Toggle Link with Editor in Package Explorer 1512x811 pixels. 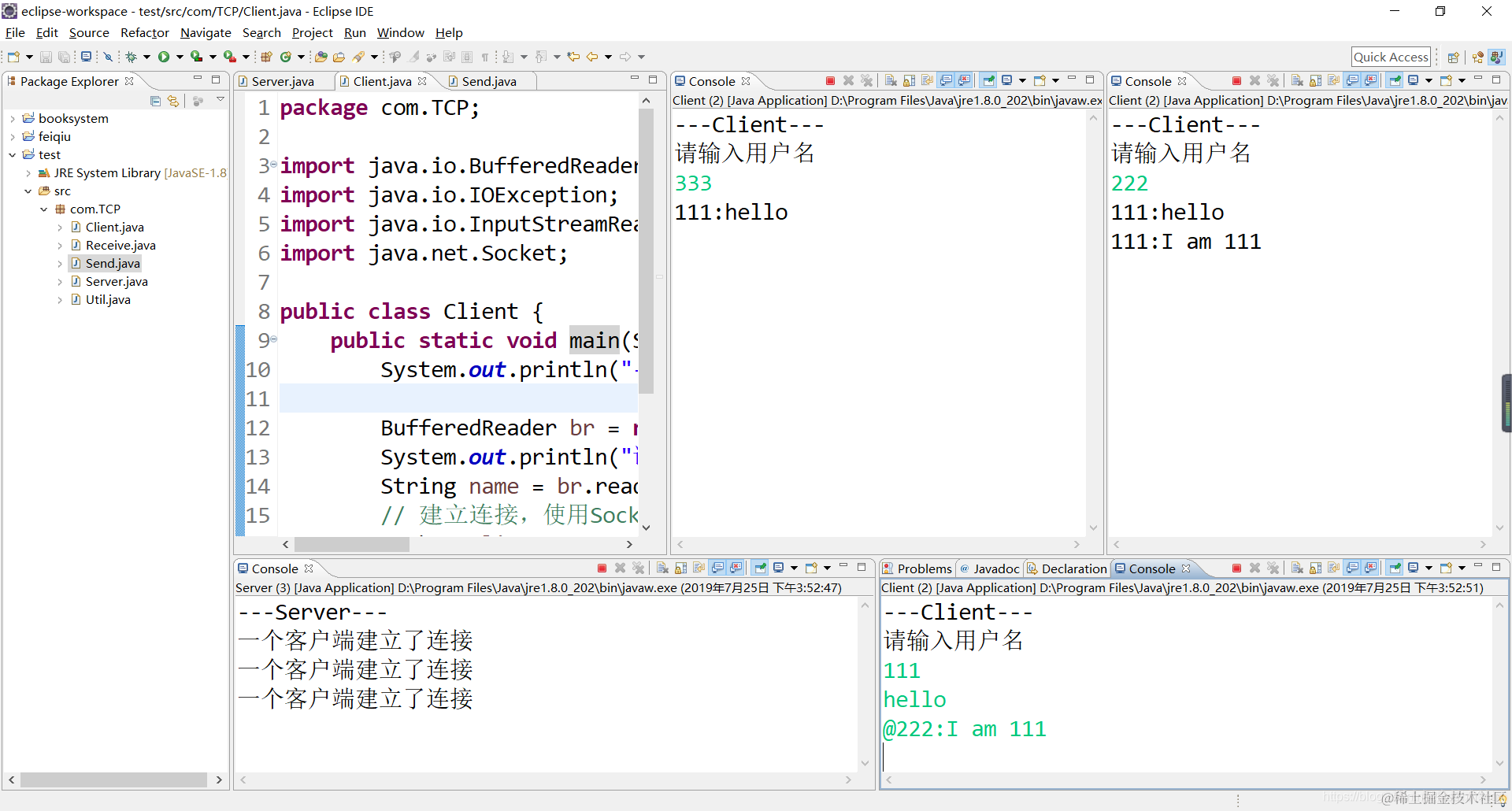coord(173,101)
